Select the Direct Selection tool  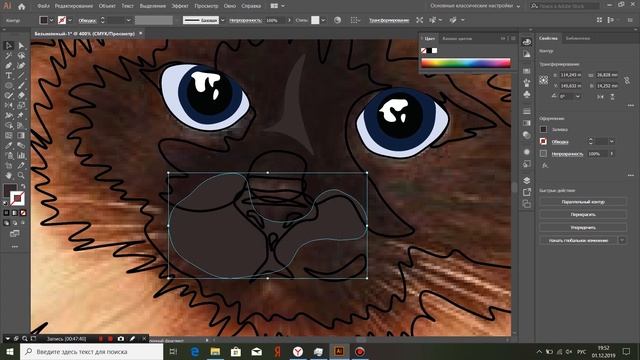click(21, 45)
